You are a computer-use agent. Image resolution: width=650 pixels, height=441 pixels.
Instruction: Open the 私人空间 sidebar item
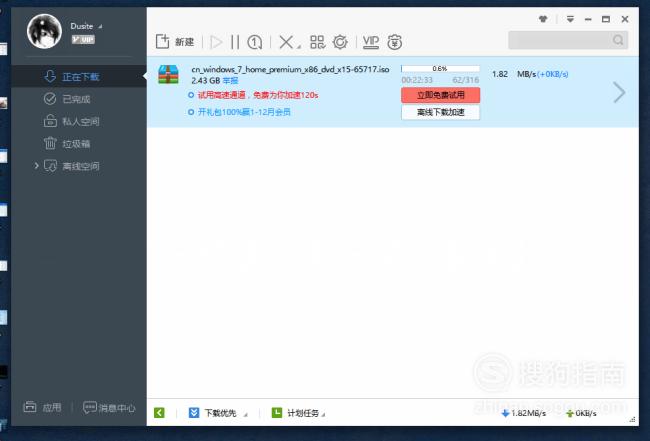coord(78,121)
